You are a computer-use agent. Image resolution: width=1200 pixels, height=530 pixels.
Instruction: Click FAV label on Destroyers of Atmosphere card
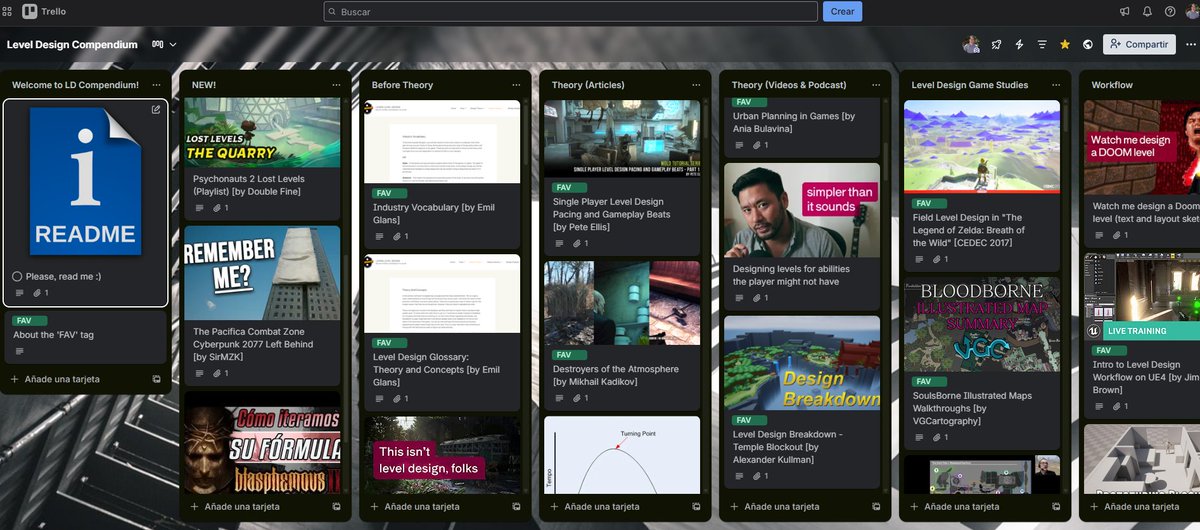click(570, 354)
